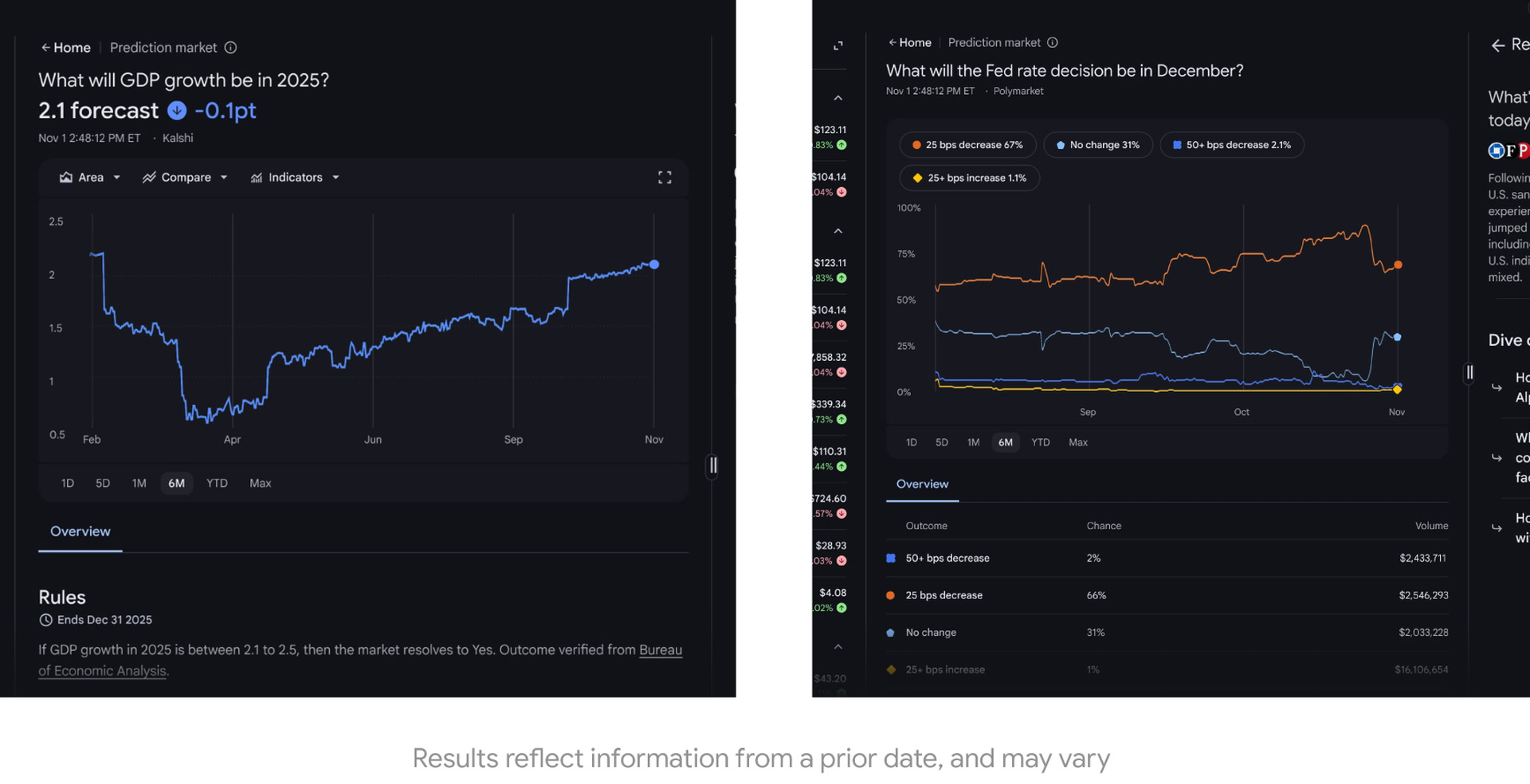Open the Compare dropdown
This screenshot has width=1530, height=784.
pos(185,177)
